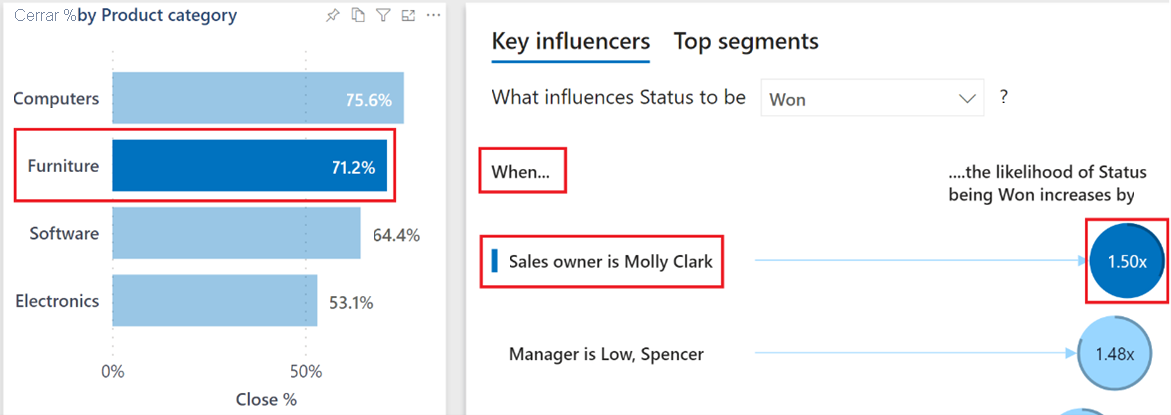Click the 1.48x influencer bubble
Image resolution: width=1171 pixels, height=415 pixels.
tap(1114, 354)
